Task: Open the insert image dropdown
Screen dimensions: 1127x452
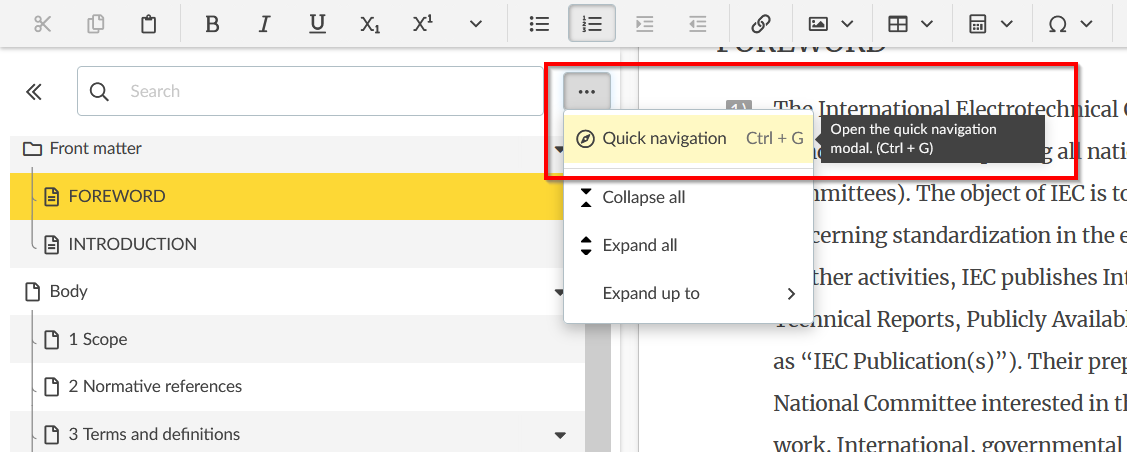Action: (x=831, y=24)
